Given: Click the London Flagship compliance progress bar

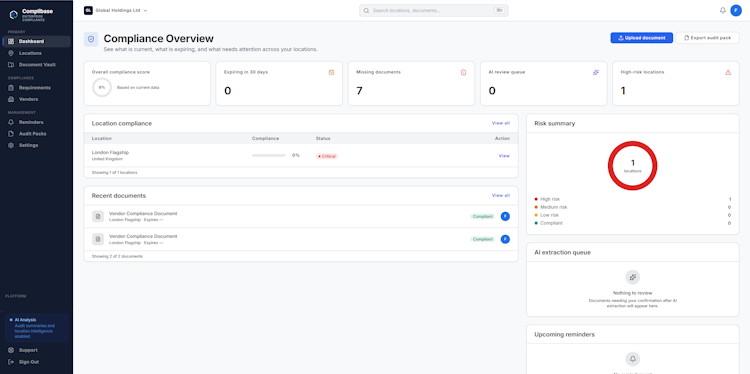Looking at the screenshot, I should click(269, 155).
